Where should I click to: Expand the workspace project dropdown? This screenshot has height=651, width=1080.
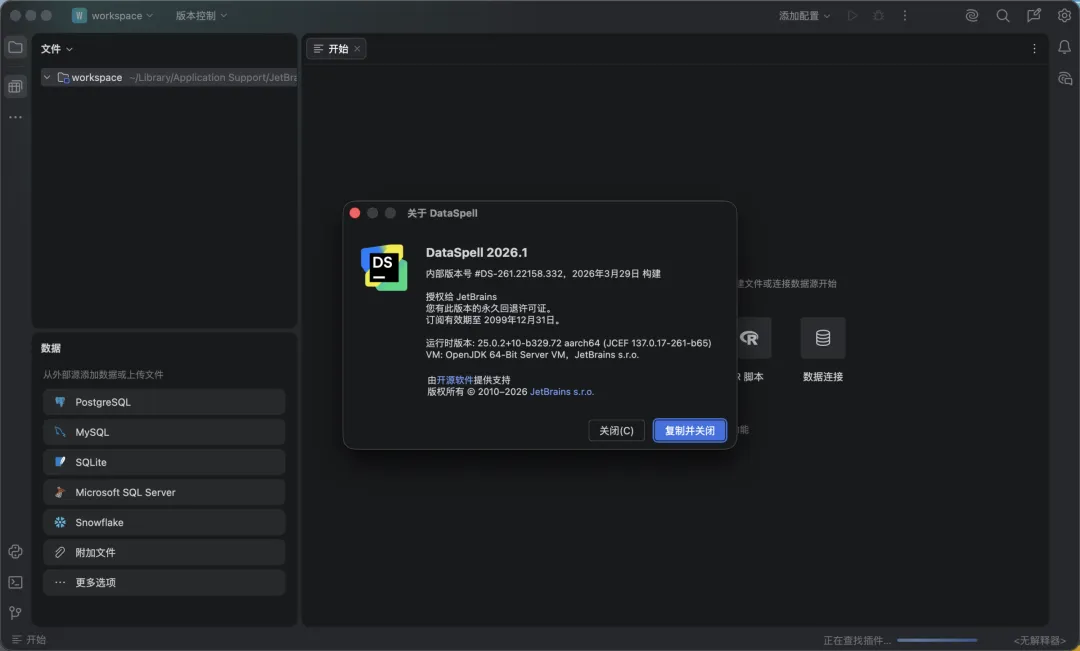(113, 16)
